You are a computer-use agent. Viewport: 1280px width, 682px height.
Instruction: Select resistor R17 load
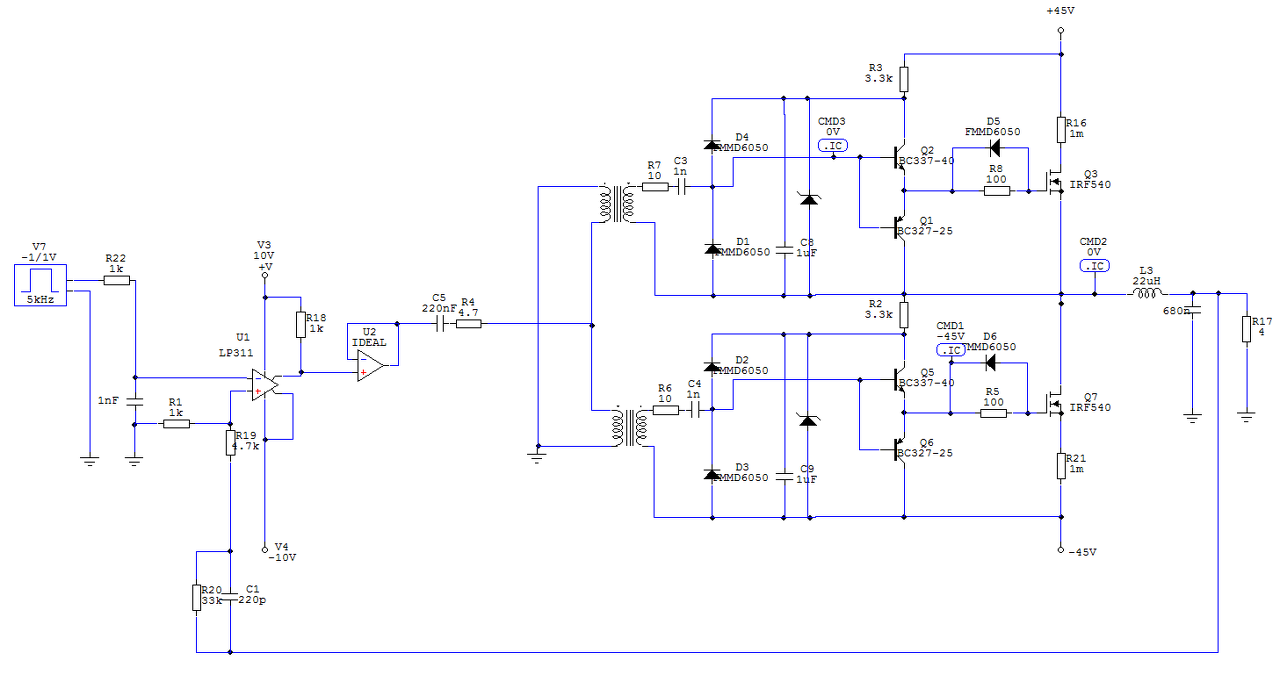click(x=1246, y=329)
